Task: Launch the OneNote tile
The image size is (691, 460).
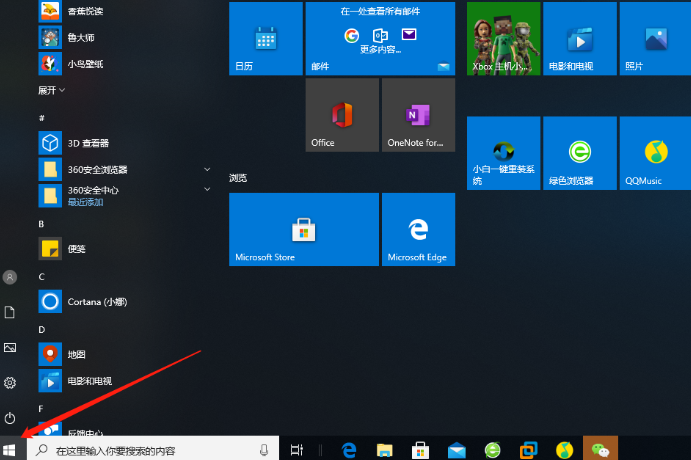Action: click(x=418, y=115)
